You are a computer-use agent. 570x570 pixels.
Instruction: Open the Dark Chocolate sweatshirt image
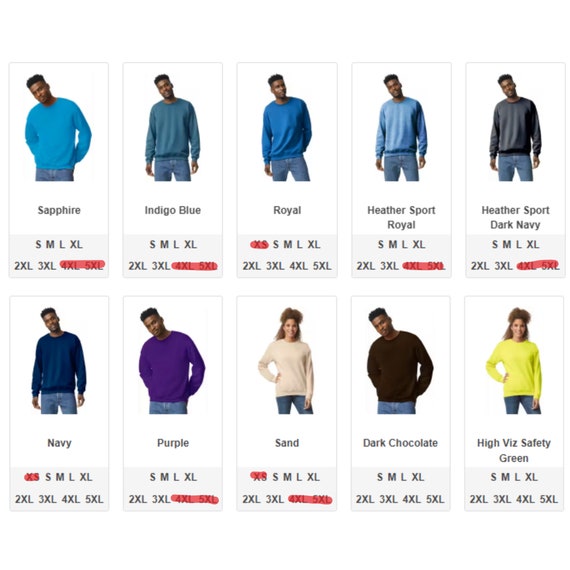pyautogui.click(x=400, y=361)
